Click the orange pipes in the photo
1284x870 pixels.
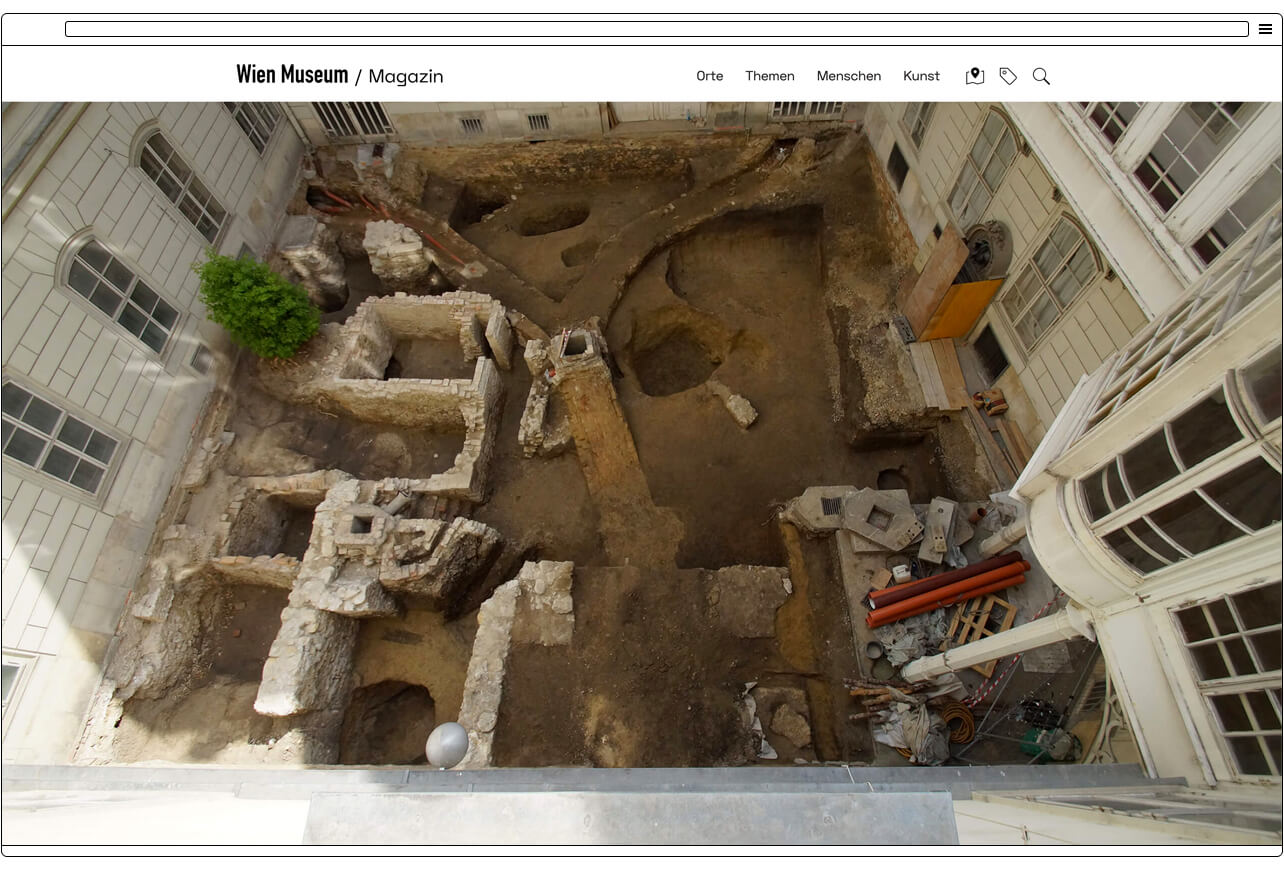pyautogui.click(x=945, y=592)
